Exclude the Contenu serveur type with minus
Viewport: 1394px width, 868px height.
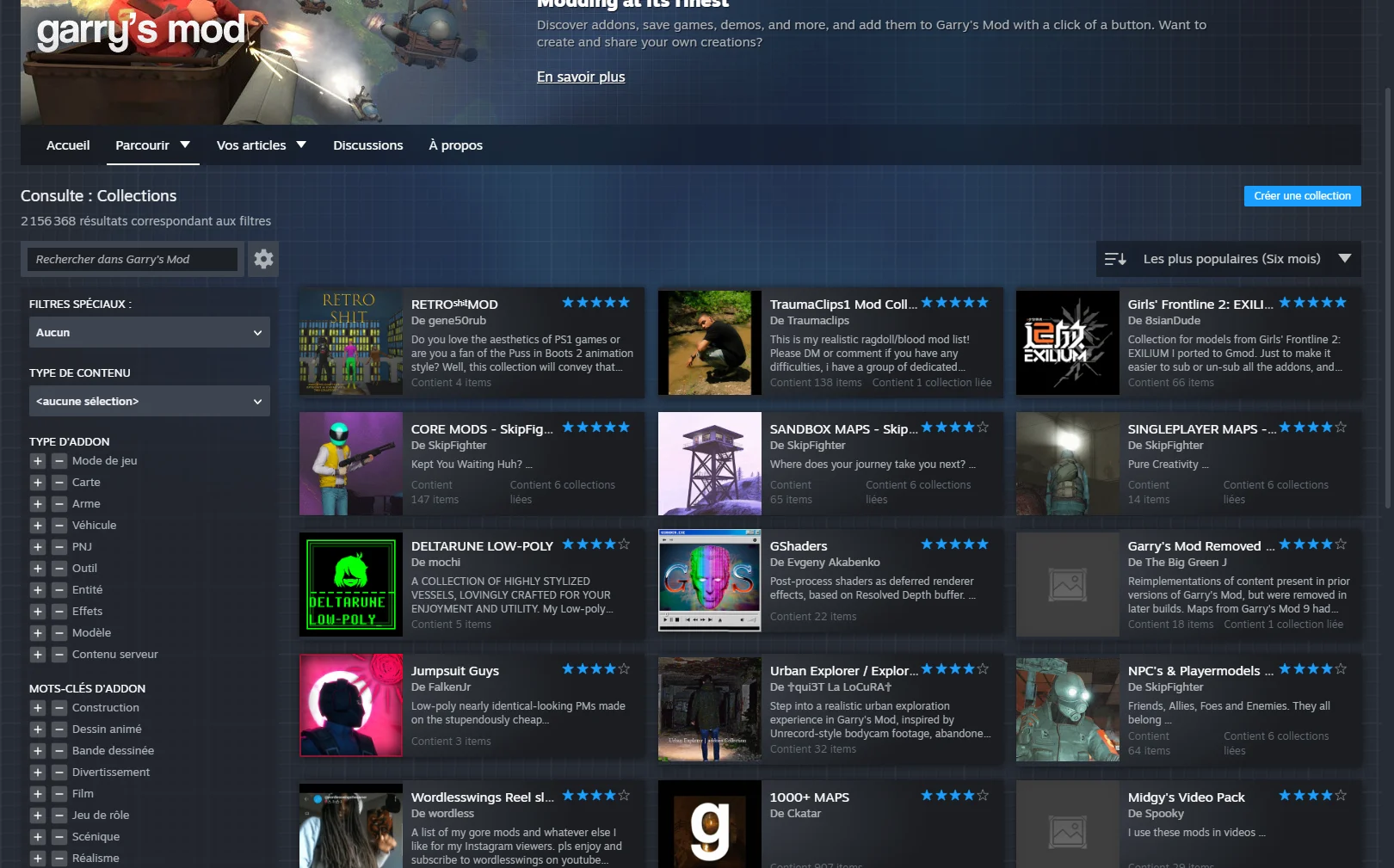pos(59,655)
